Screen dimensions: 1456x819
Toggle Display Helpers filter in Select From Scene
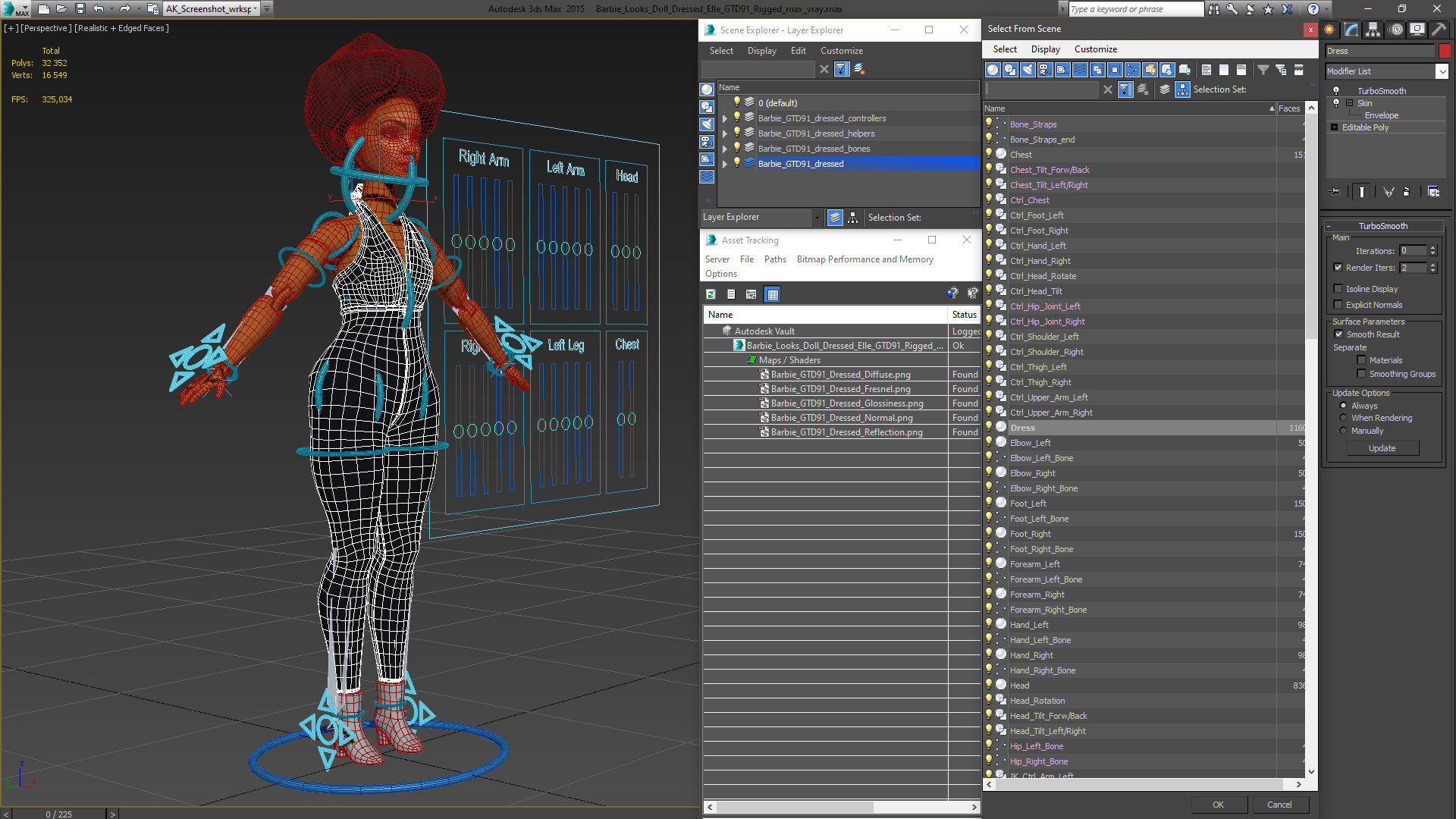[x=1062, y=70]
